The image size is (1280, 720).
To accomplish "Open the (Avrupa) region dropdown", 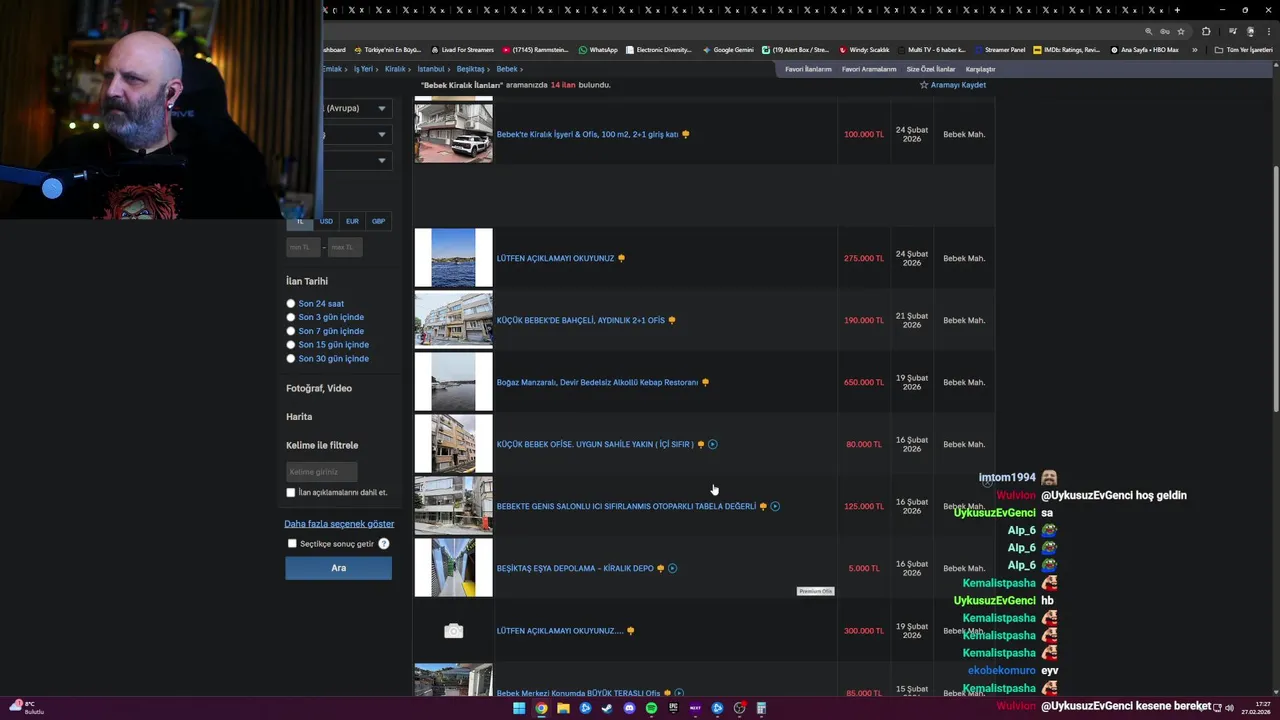I will (x=355, y=108).
